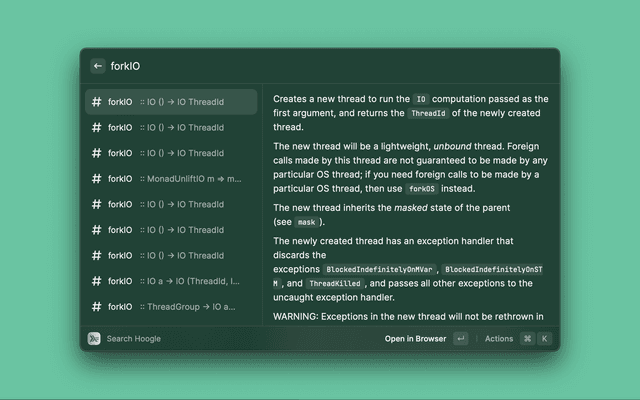Click the hash icon of the highlighted forkIO result
The image size is (640, 400).
95,102
